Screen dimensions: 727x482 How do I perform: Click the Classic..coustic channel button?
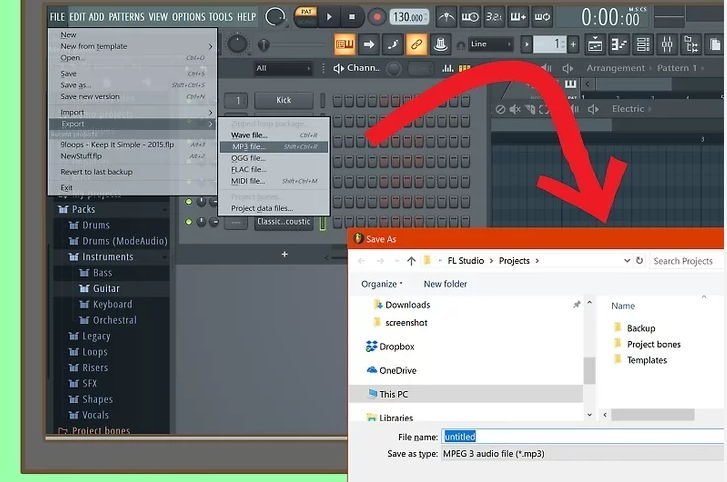point(283,222)
